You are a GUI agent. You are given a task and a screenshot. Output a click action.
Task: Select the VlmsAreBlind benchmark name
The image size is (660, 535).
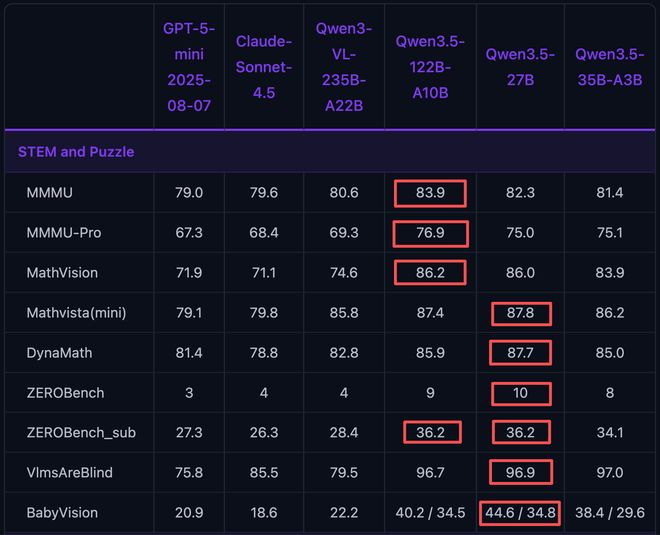pyautogui.click(x=68, y=473)
